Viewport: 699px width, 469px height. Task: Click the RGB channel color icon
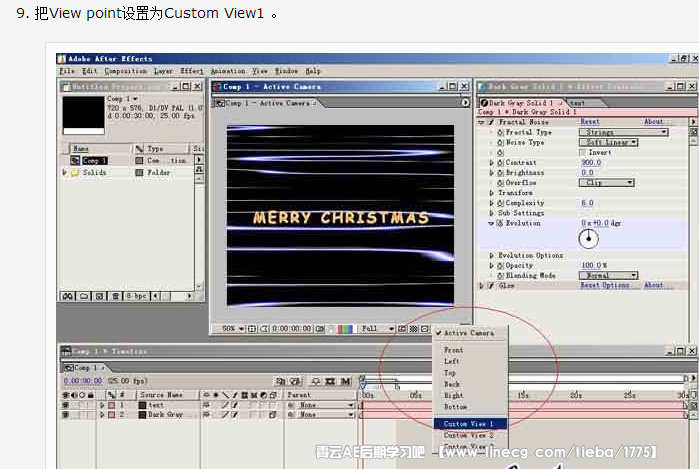[x=345, y=329]
